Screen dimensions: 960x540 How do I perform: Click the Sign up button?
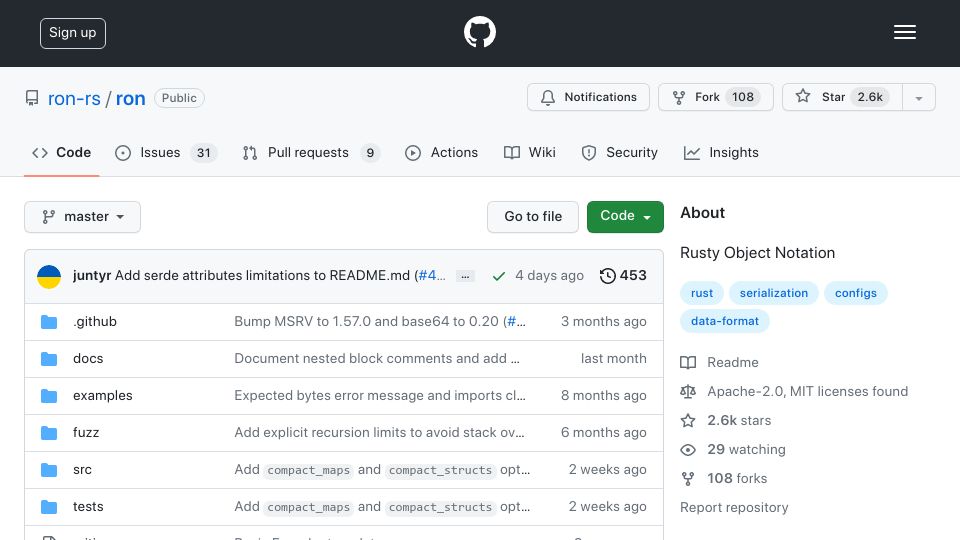pyautogui.click(x=73, y=33)
